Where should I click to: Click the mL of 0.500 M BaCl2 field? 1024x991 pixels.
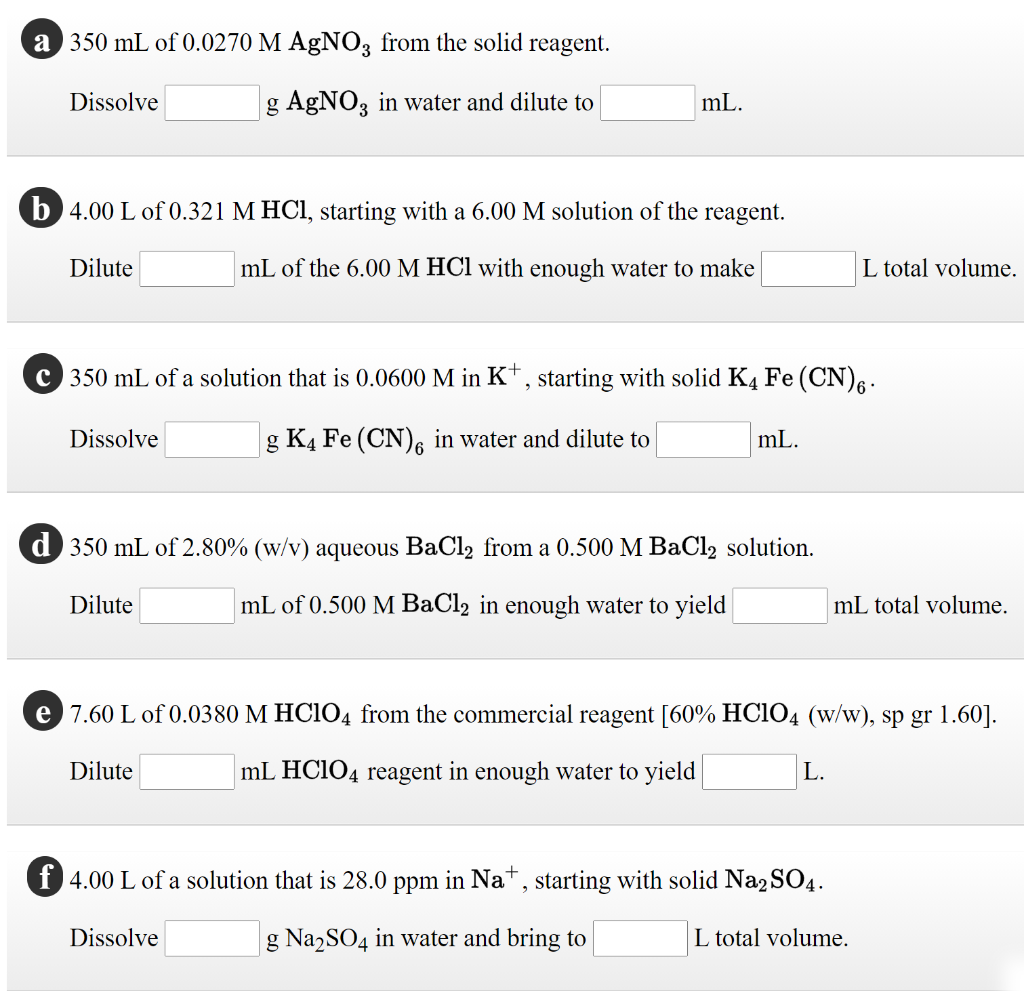point(186,605)
